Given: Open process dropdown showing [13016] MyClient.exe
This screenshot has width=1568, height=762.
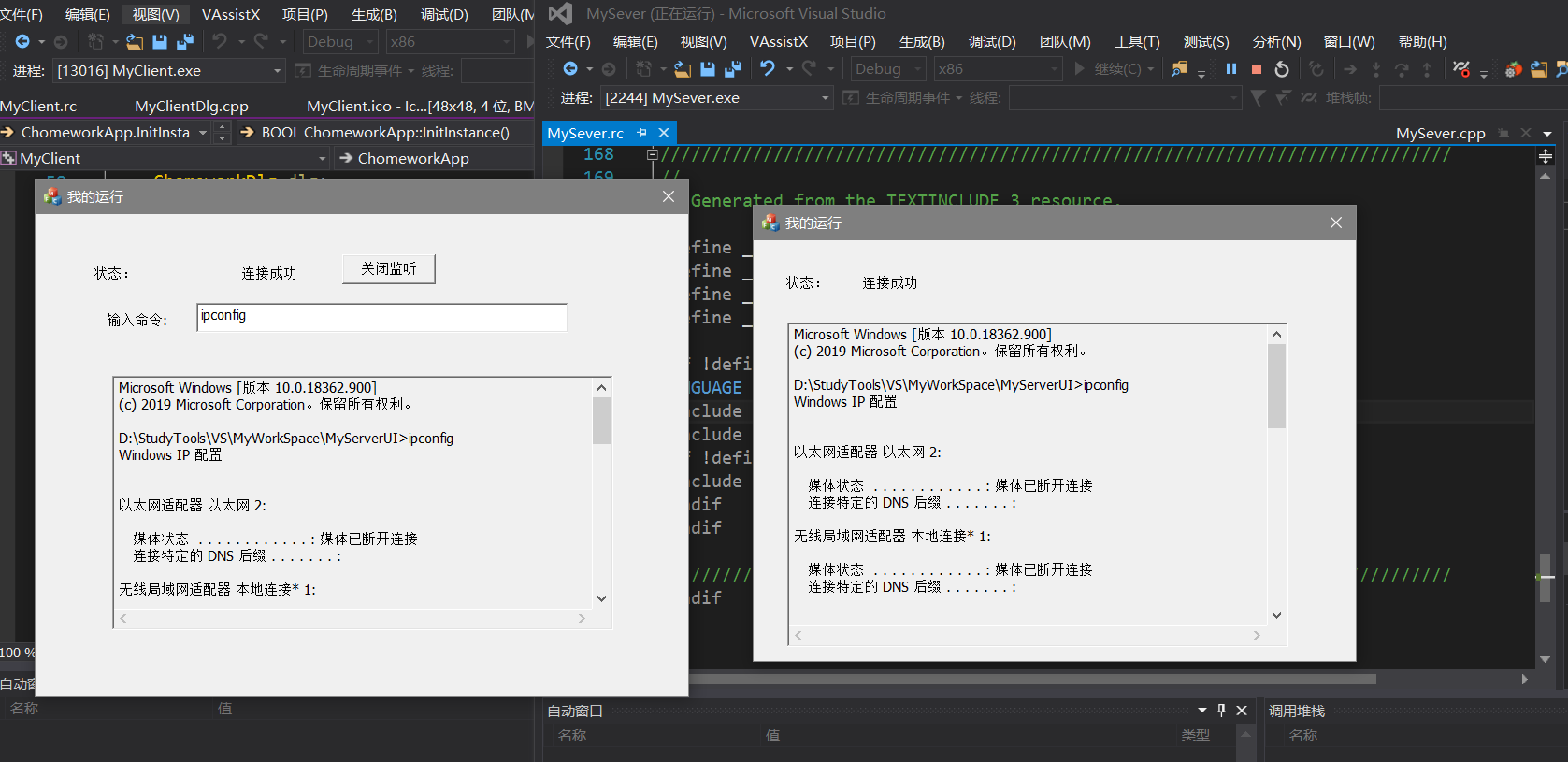Looking at the screenshot, I should click(168, 71).
